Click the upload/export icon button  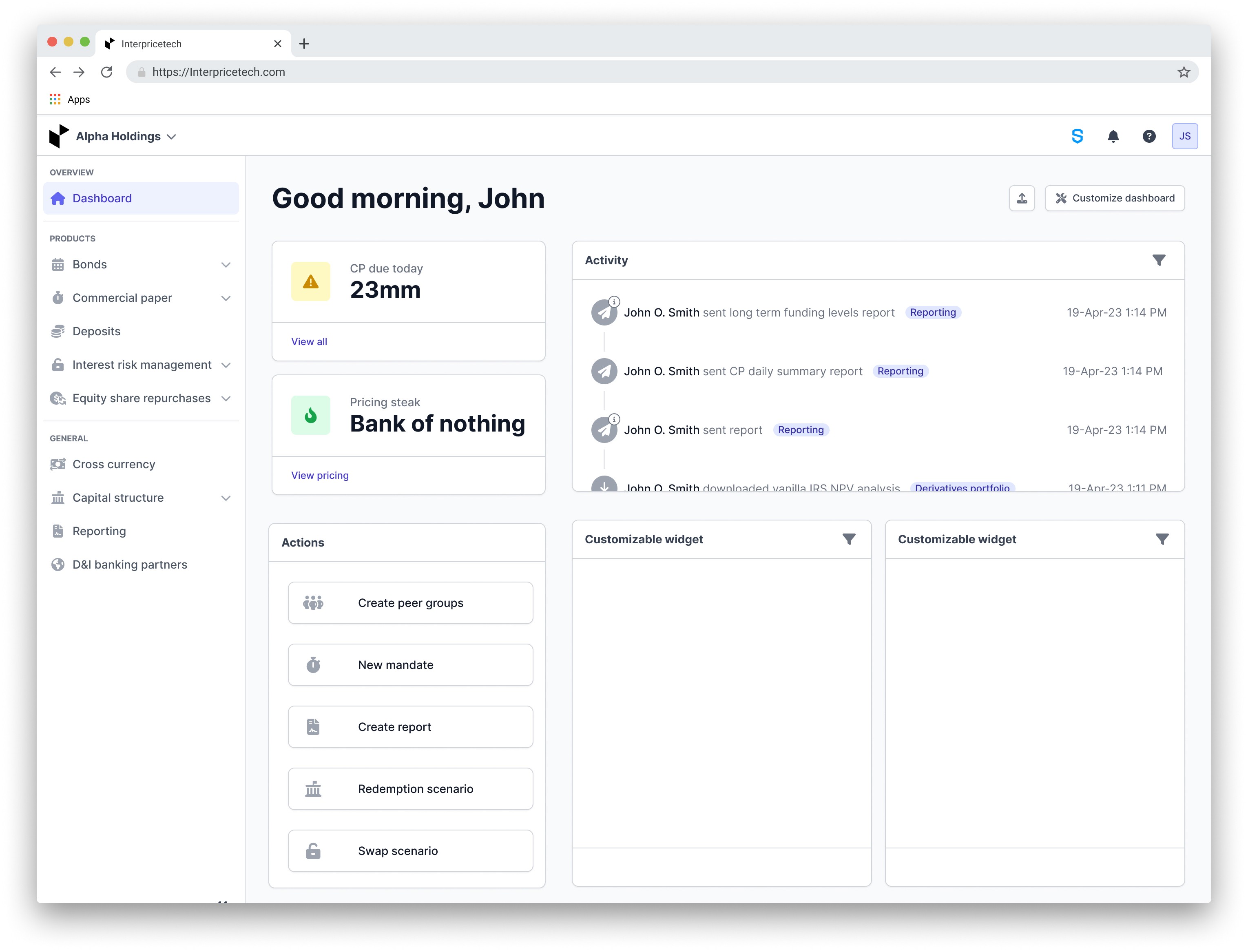1021,198
